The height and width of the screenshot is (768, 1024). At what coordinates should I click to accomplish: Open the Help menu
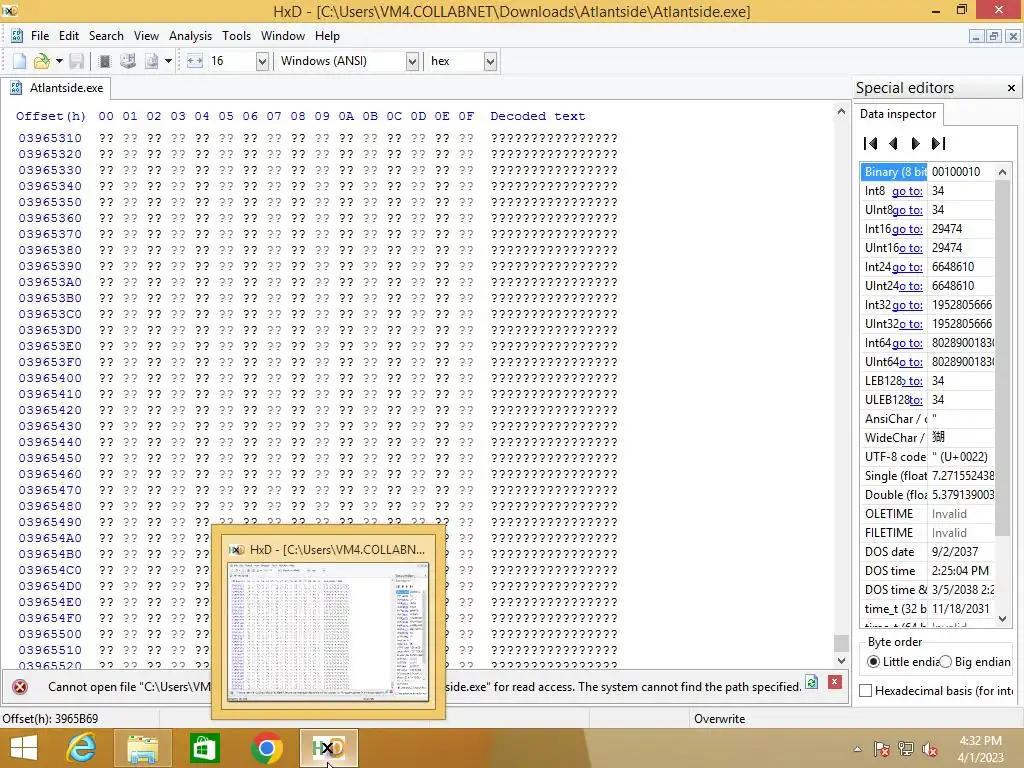coord(327,36)
